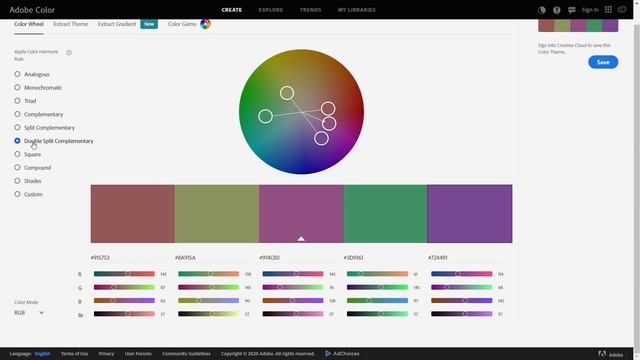The width and height of the screenshot is (640, 360).
Task: Change the footer Language English selector
Action: click(42, 353)
